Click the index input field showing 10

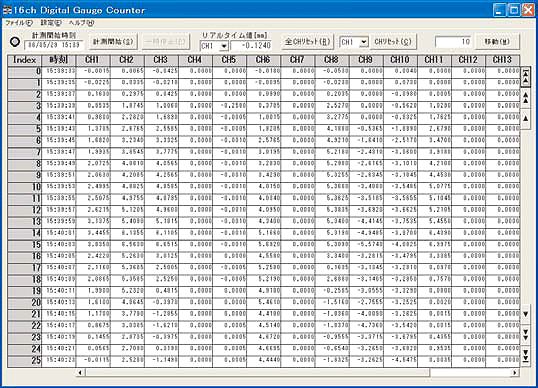point(454,42)
